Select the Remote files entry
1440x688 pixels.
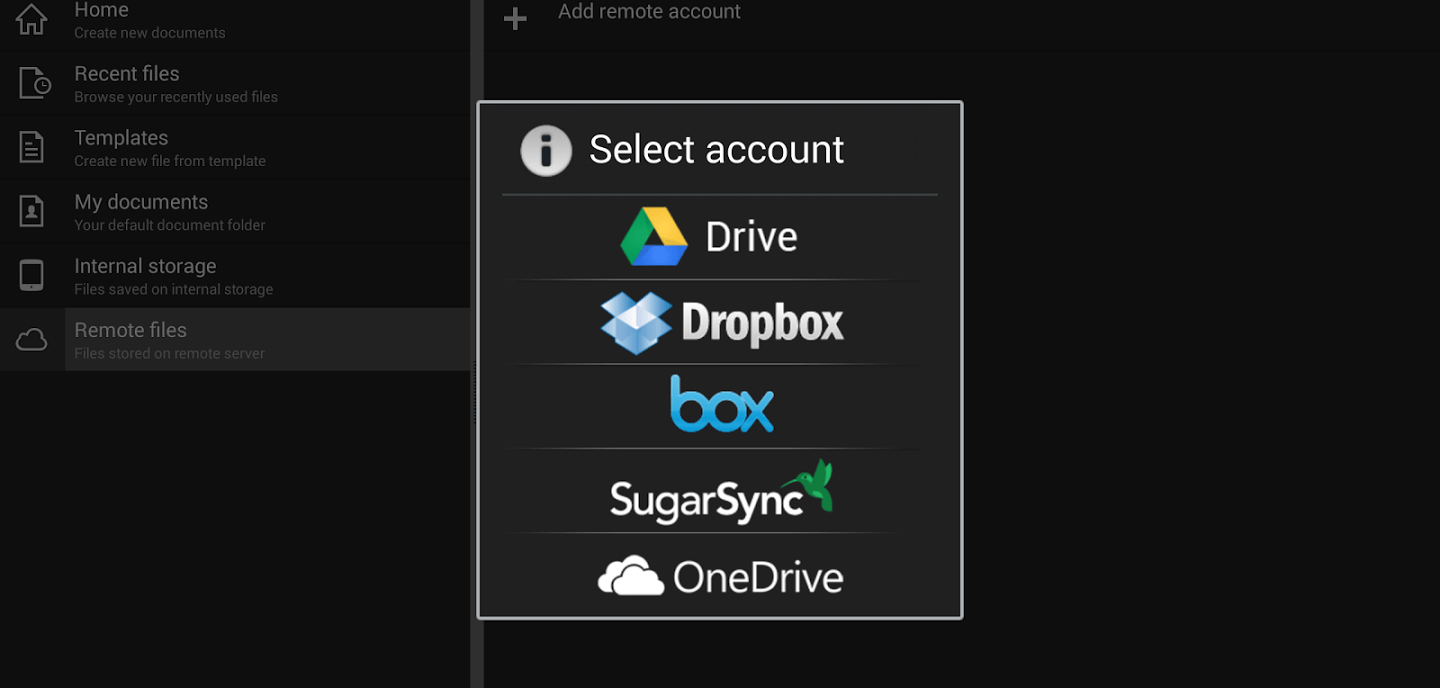coord(235,340)
